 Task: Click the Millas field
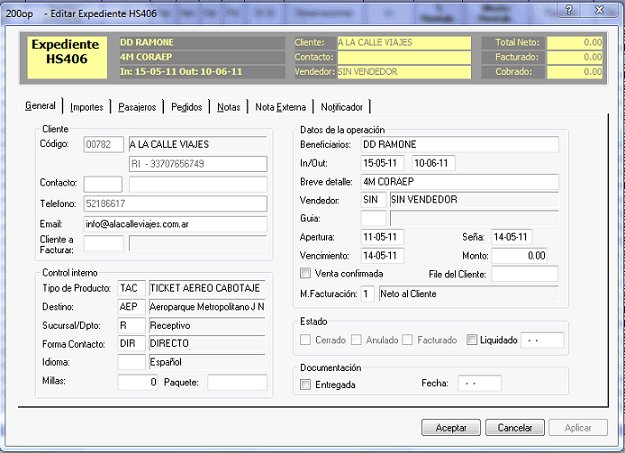click(x=138, y=382)
